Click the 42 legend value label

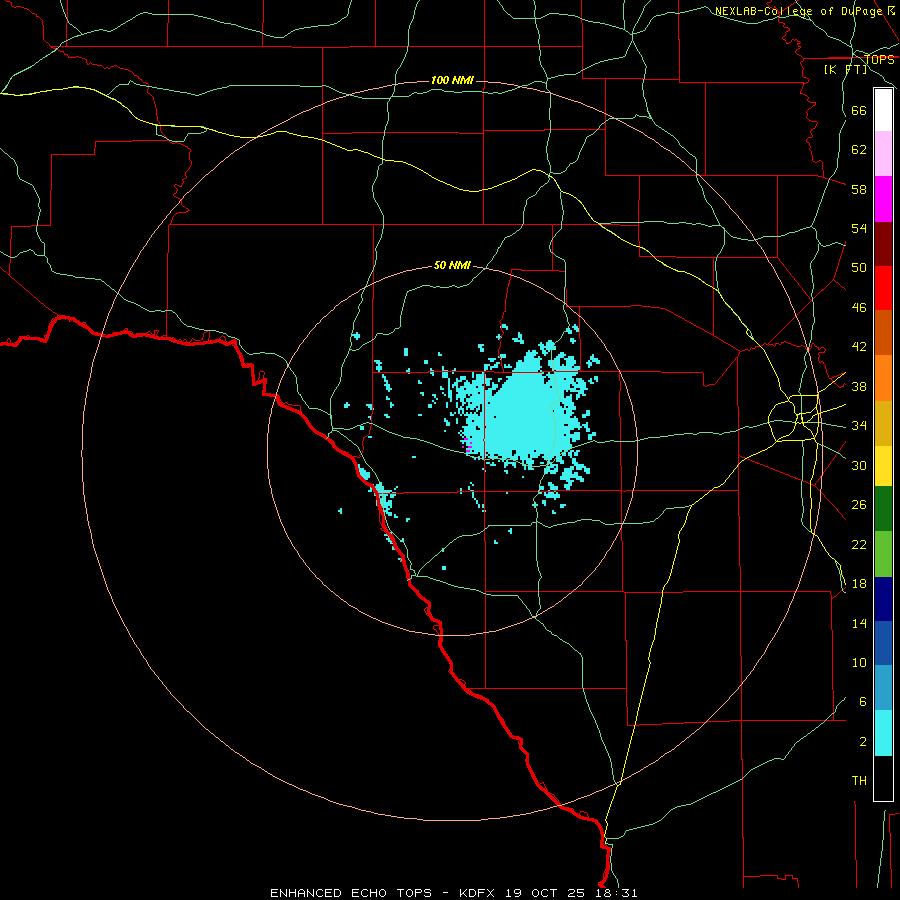pos(859,347)
